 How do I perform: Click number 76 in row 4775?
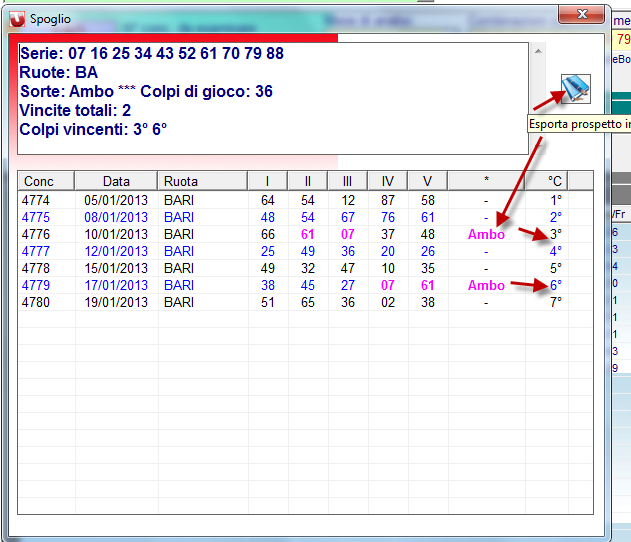pos(388,217)
